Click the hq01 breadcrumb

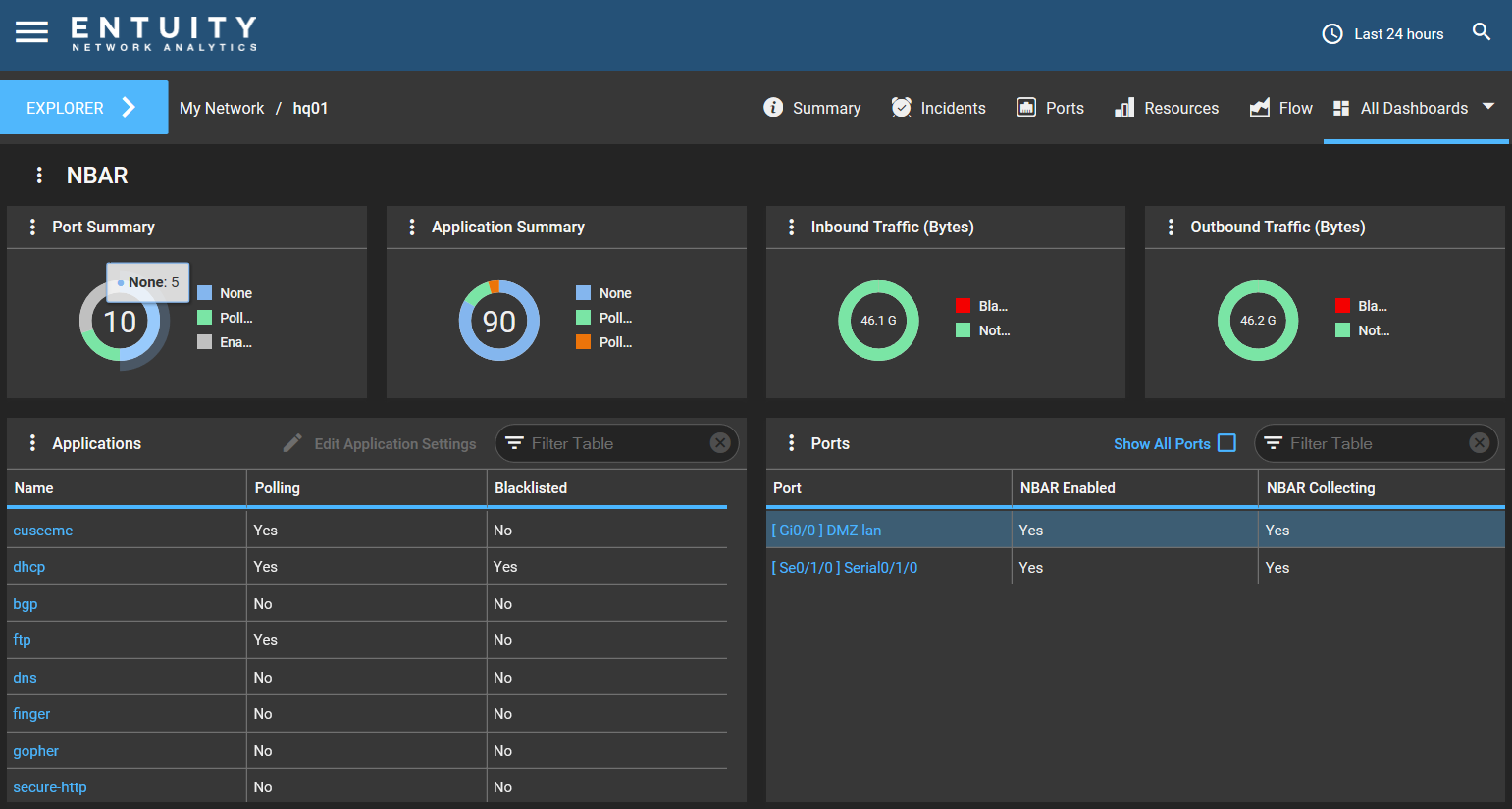(310, 108)
